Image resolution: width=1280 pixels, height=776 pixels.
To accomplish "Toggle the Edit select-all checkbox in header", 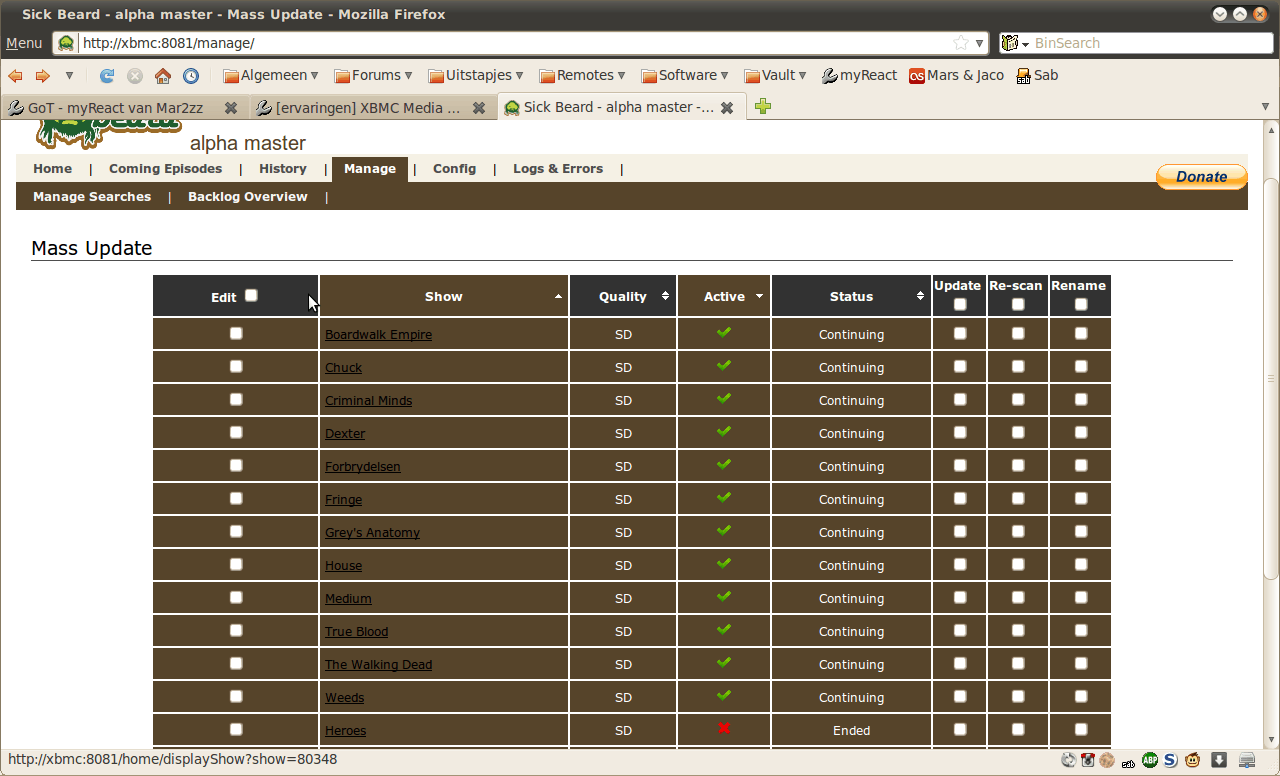I will 251,295.
